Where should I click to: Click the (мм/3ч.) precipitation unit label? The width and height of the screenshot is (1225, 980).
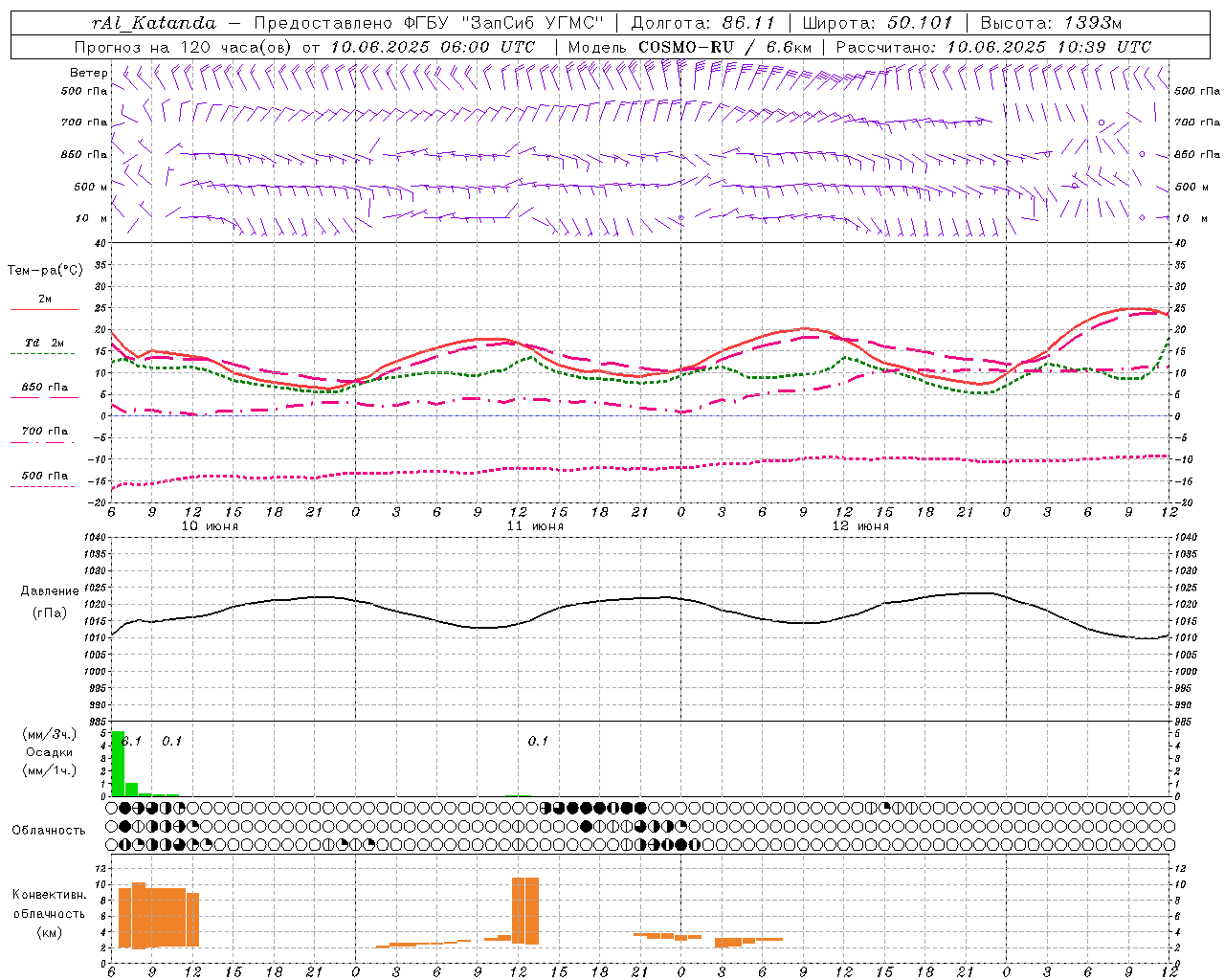coord(49,734)
